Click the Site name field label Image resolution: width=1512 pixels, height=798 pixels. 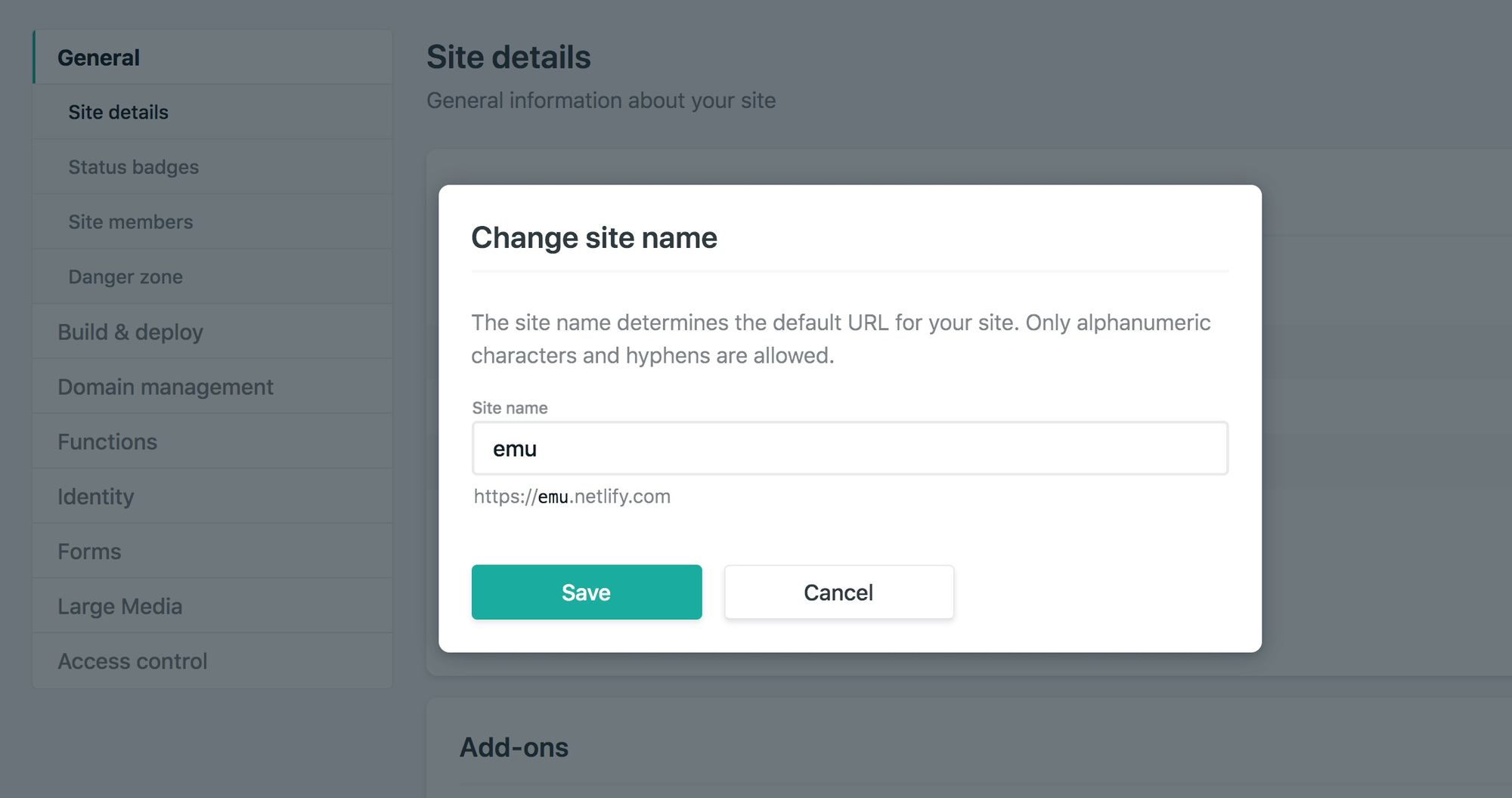(510, 408)
